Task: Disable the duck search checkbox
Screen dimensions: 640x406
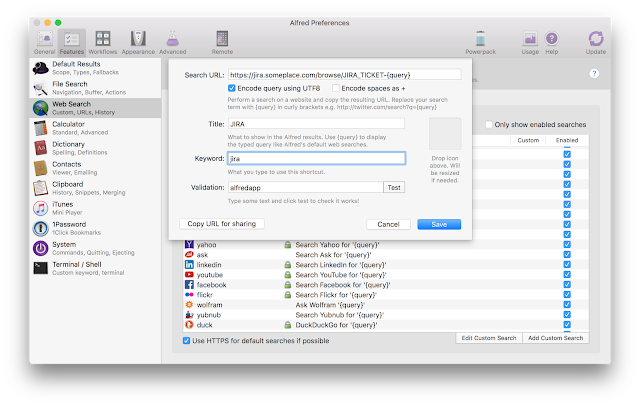Action: tap(567, 324)
